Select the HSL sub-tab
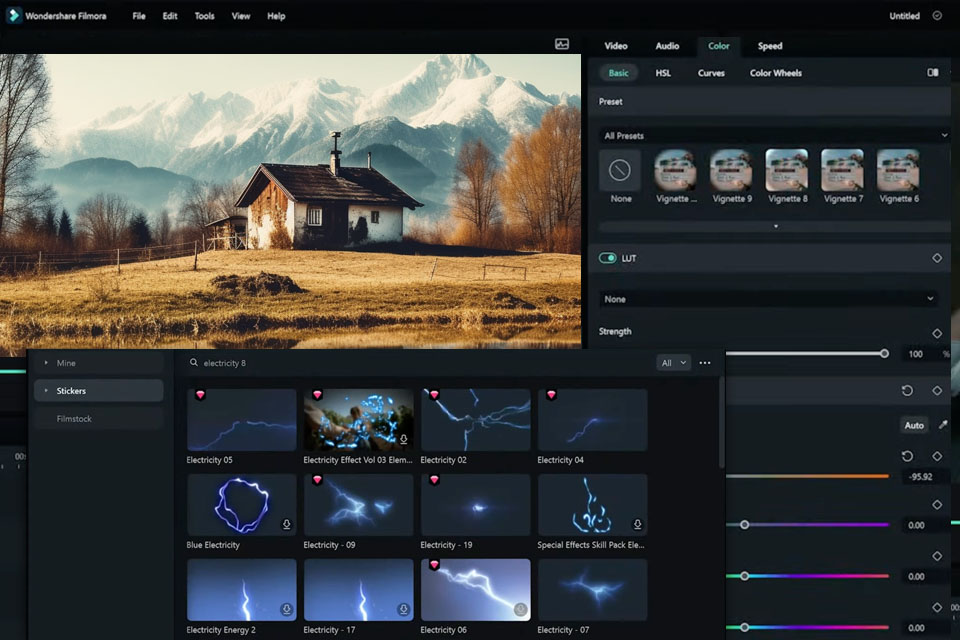 663,73
